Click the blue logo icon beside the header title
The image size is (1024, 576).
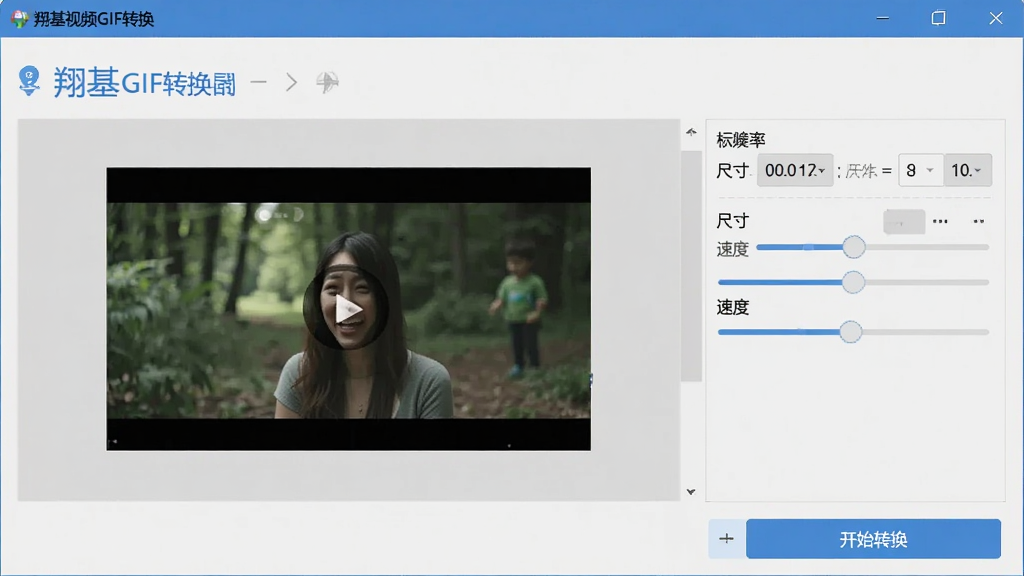point(29,81)
